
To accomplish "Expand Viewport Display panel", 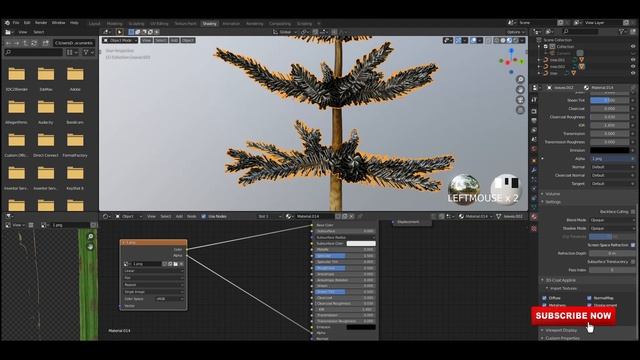I will [x=561, y=330].
